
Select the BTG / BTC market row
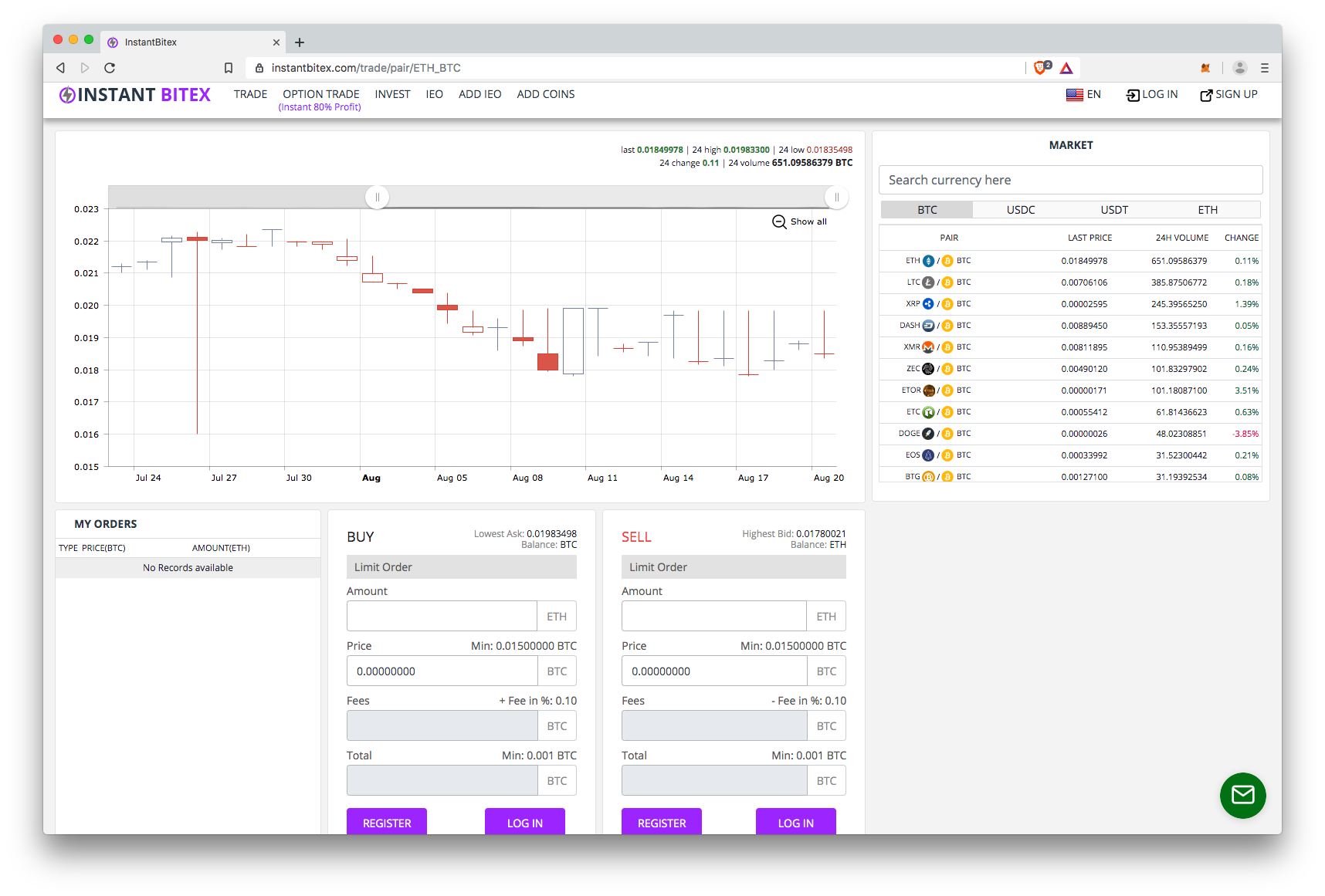pos(1070,475)
